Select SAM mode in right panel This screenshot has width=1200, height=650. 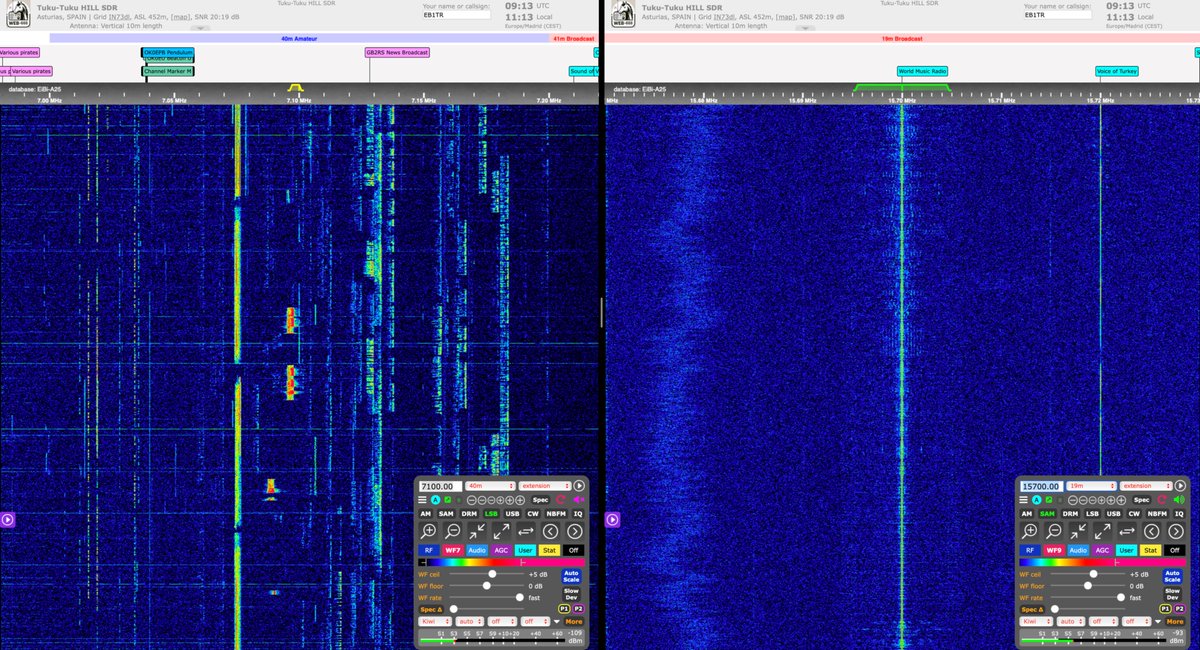1047,514
